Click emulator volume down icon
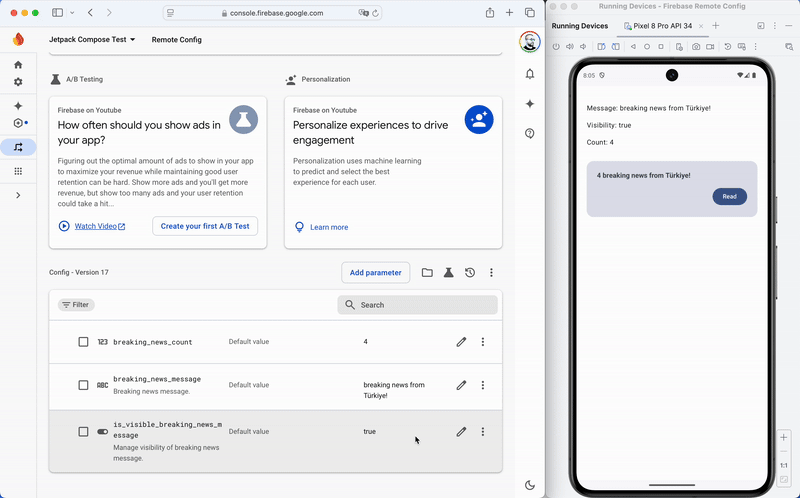Viewport: 800px width, 498px height. 583,46
